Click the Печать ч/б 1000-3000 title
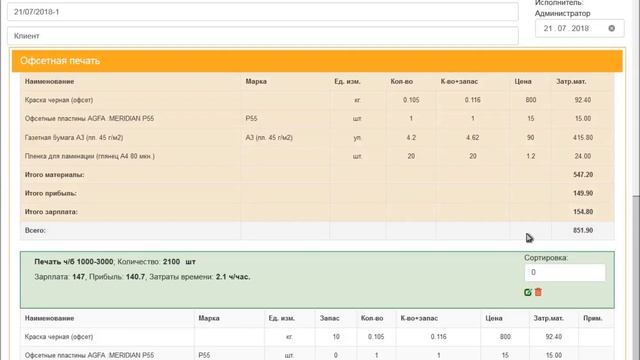Screen dimensions: 640x360 tap(73, 262)
